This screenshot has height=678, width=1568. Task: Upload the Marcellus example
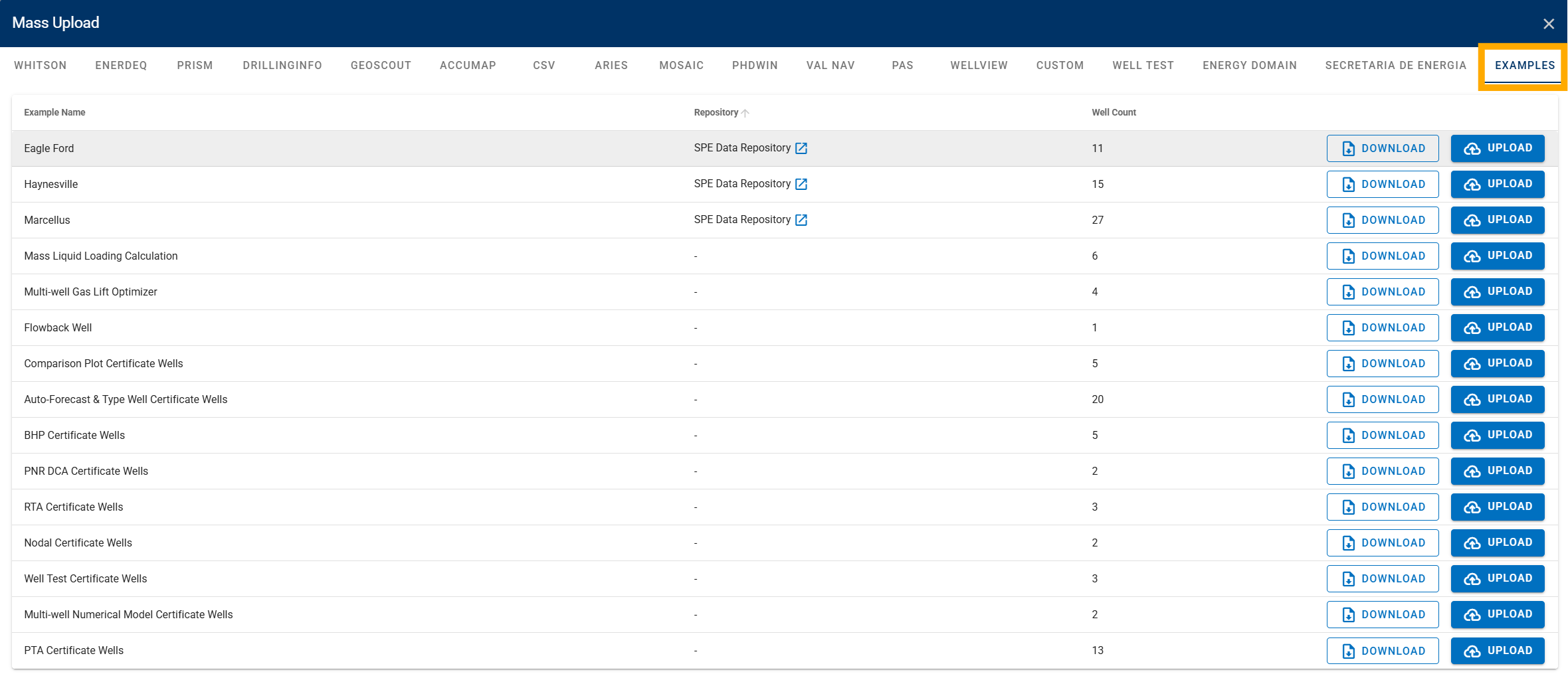tap(1498, 220)
